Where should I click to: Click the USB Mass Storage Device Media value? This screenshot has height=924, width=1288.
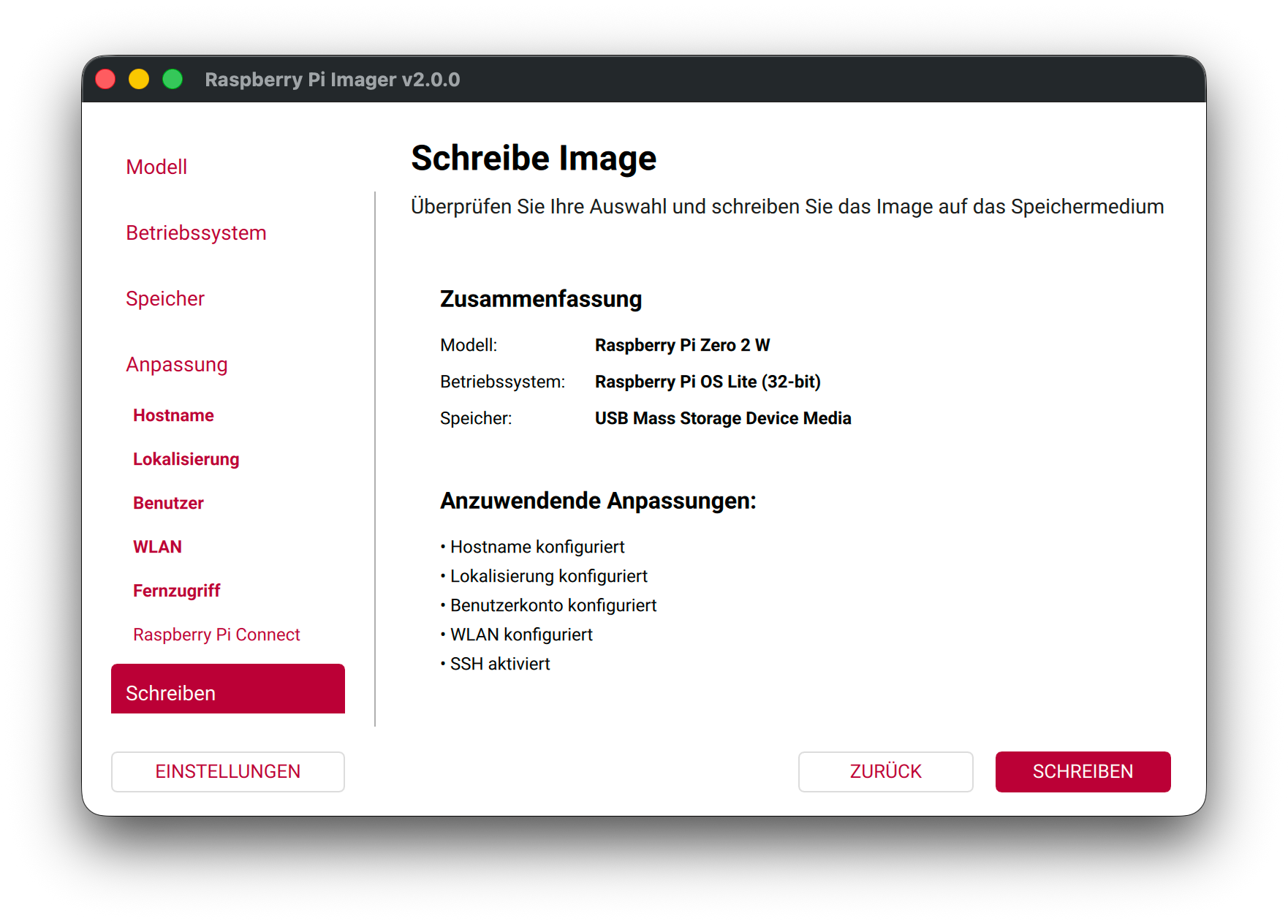click(x=723, y=419)
